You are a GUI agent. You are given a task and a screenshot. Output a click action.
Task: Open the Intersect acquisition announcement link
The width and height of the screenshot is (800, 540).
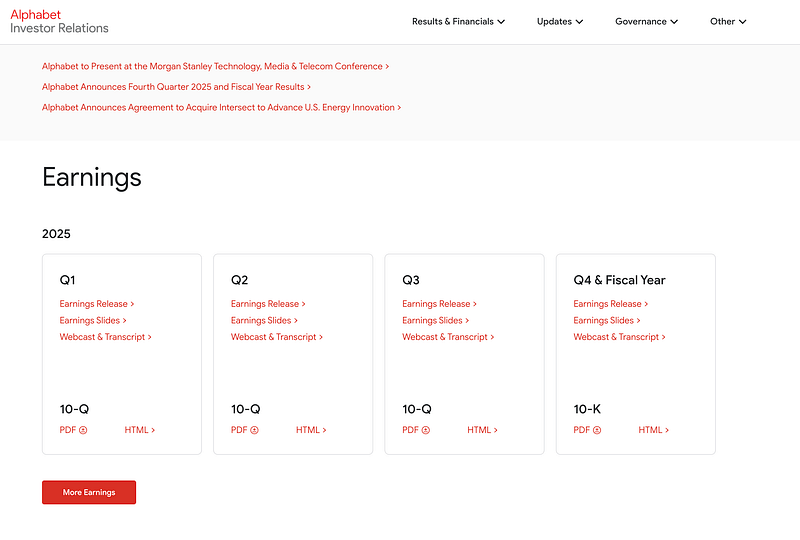[x=221, y=107]
